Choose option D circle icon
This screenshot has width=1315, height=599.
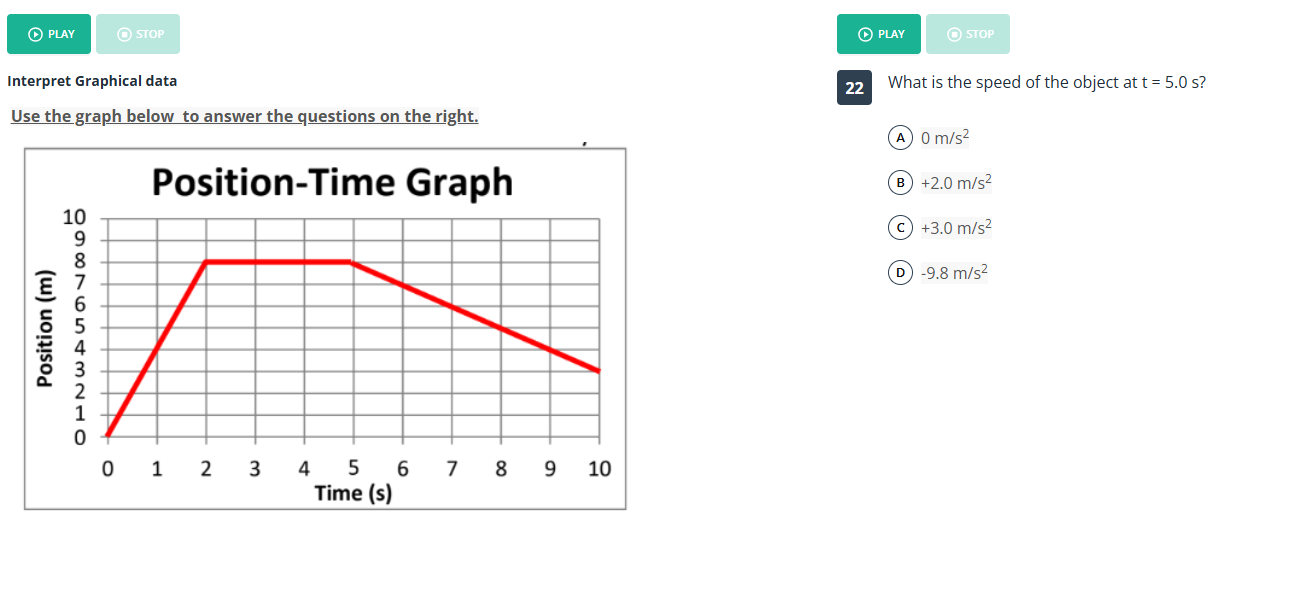coord(901,272)
